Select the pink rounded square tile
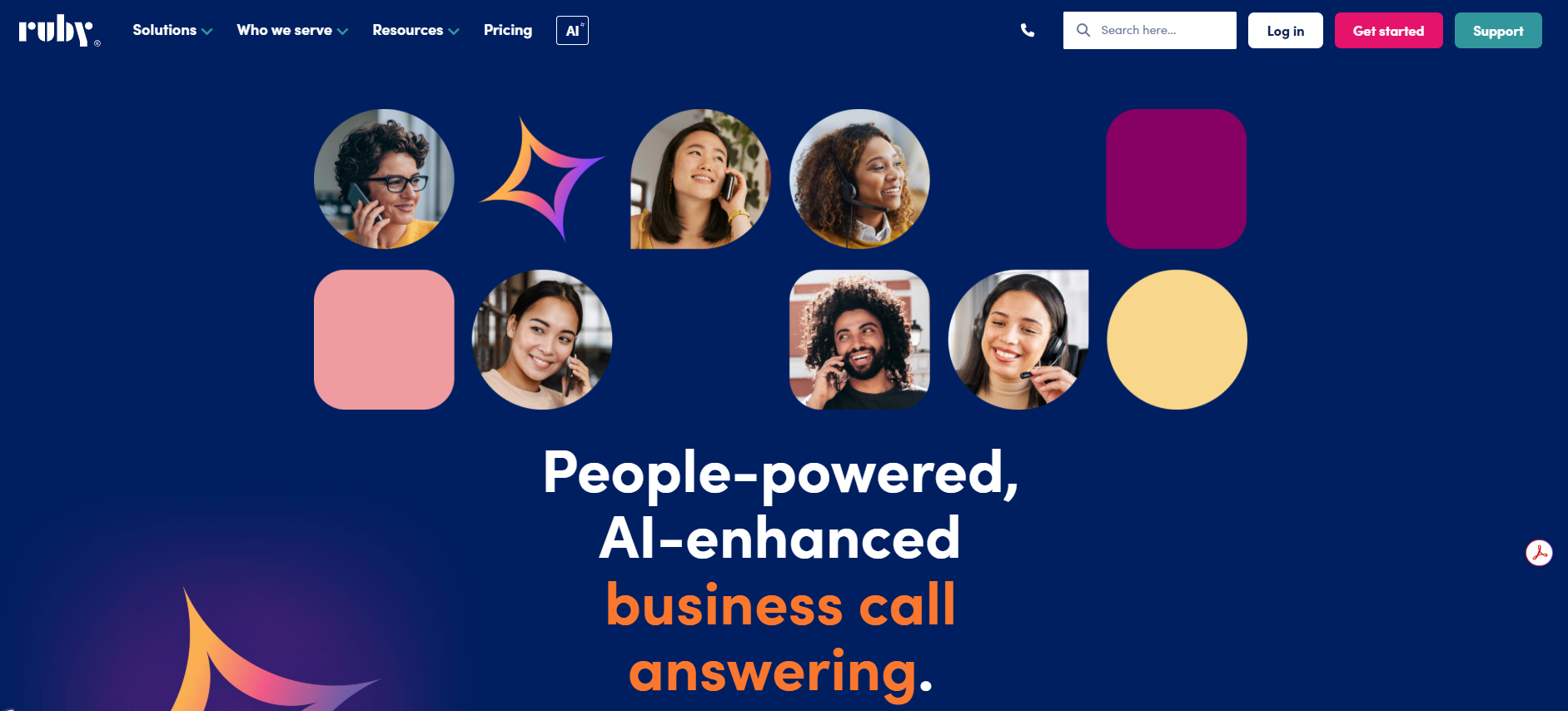Viewport: 1568px width, 711px height. pos(384,340)
